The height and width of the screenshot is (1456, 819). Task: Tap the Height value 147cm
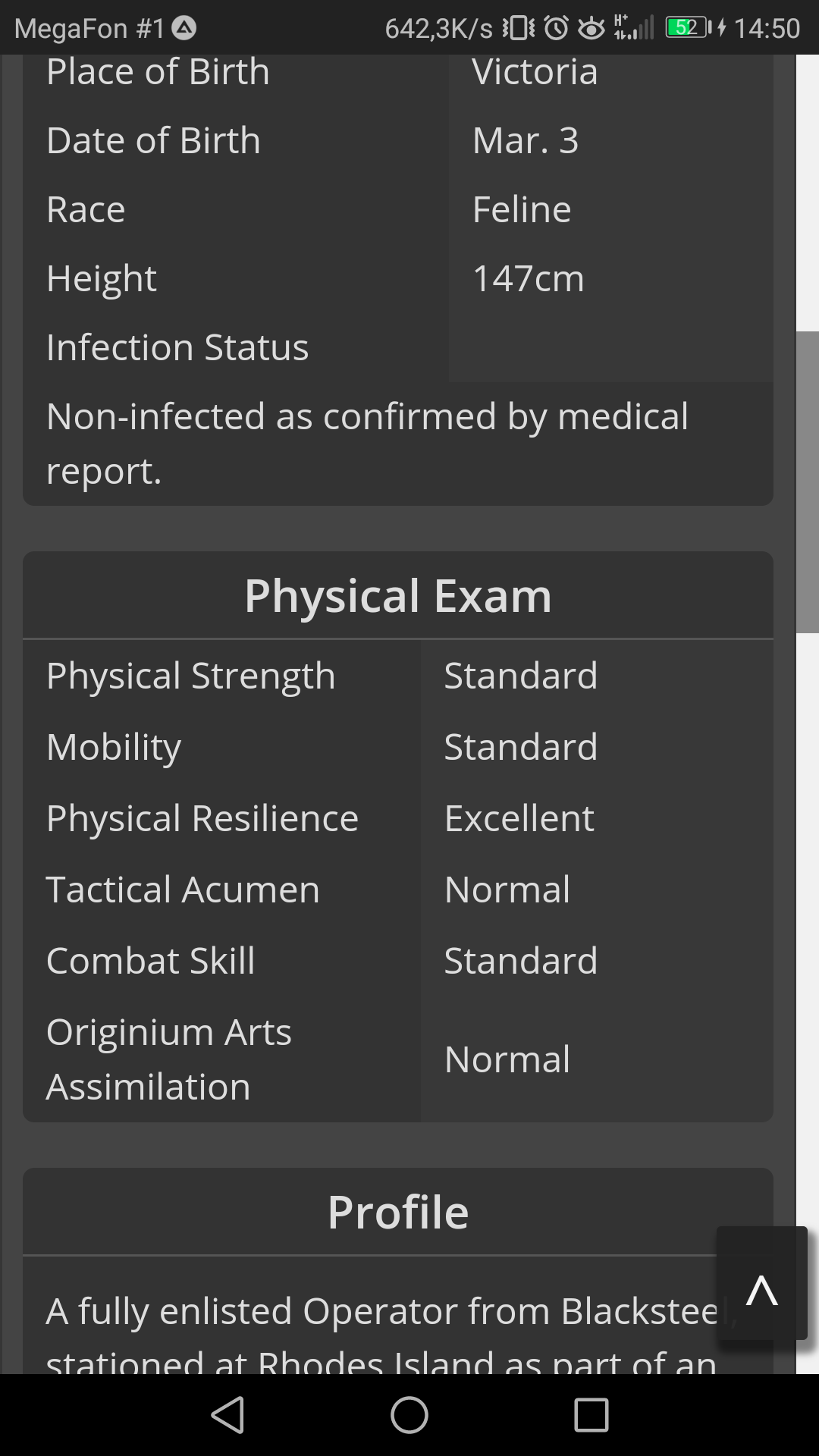[529, 278]
